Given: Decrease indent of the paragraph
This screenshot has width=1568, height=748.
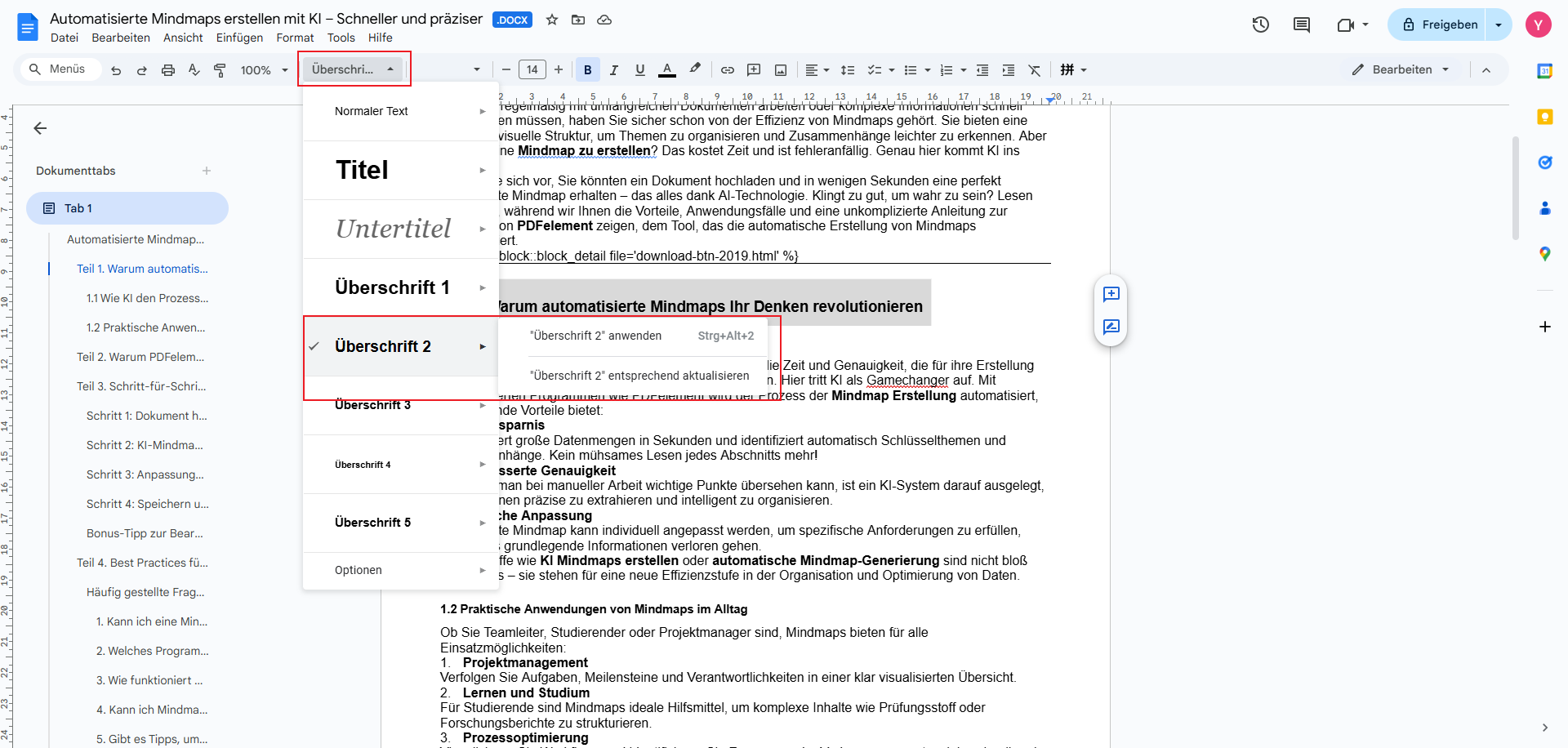Looking at the screenshot, I should (x=982, y=70).
